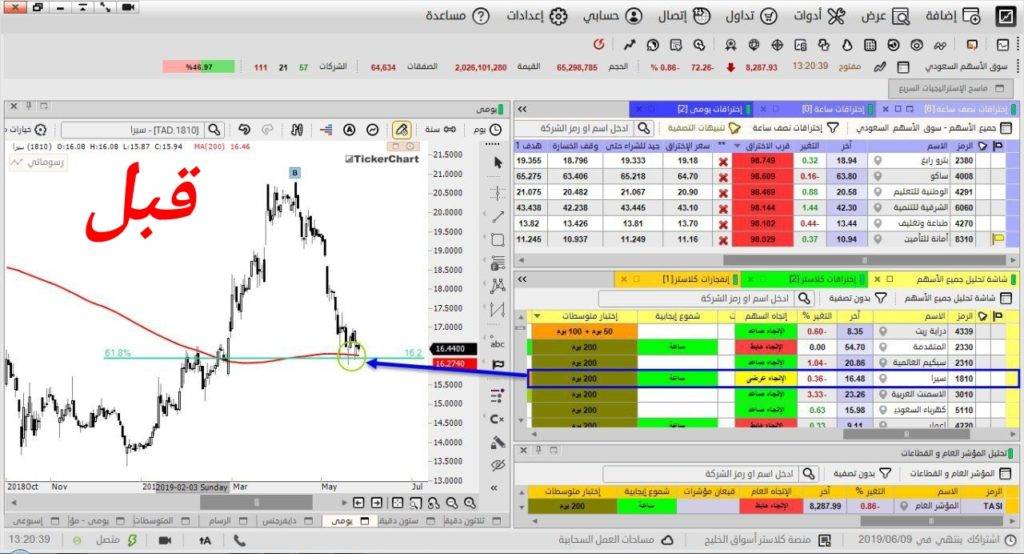Toggle the lock drawings pencil tool
This screenshot has height=554, width=1024.
tap(498, 442)
